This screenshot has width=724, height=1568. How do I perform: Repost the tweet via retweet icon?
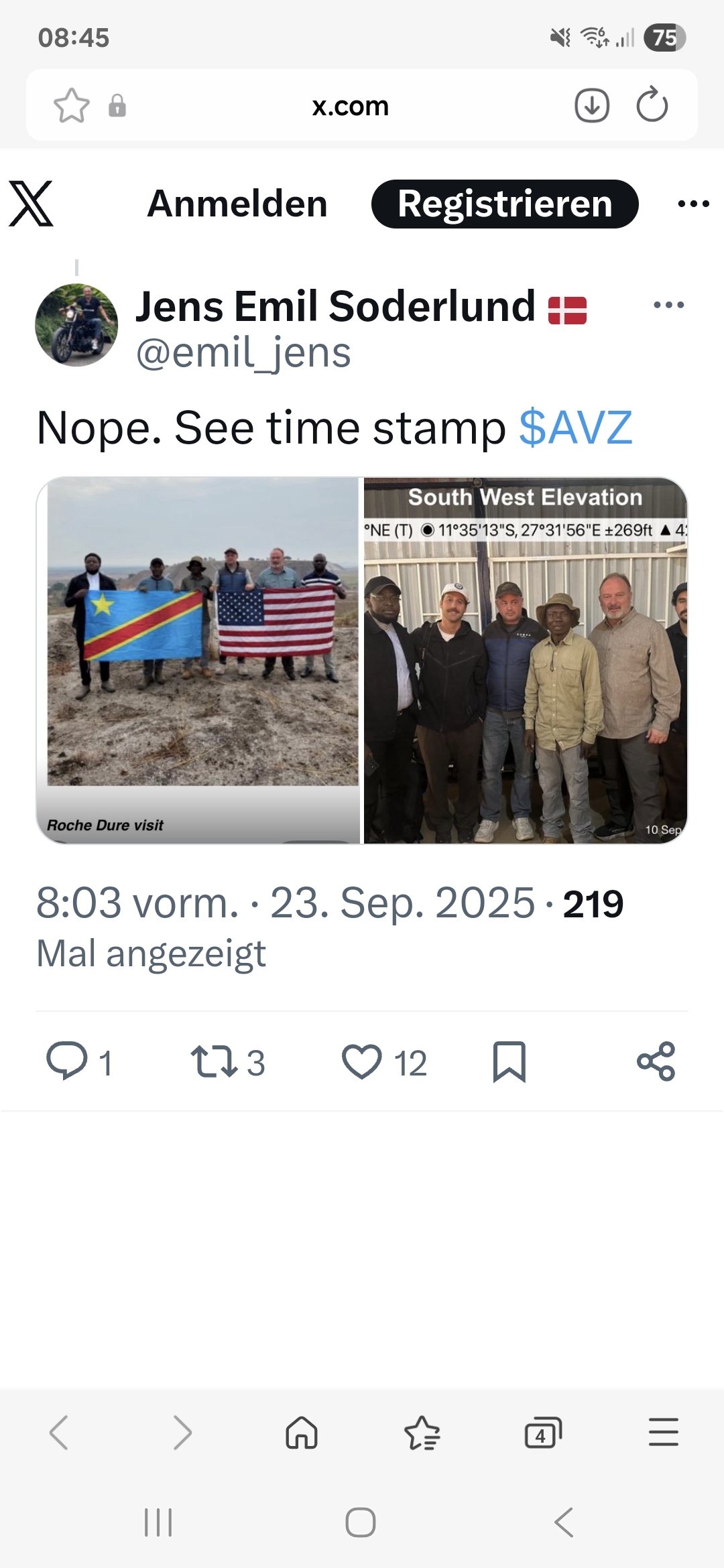214,1062
